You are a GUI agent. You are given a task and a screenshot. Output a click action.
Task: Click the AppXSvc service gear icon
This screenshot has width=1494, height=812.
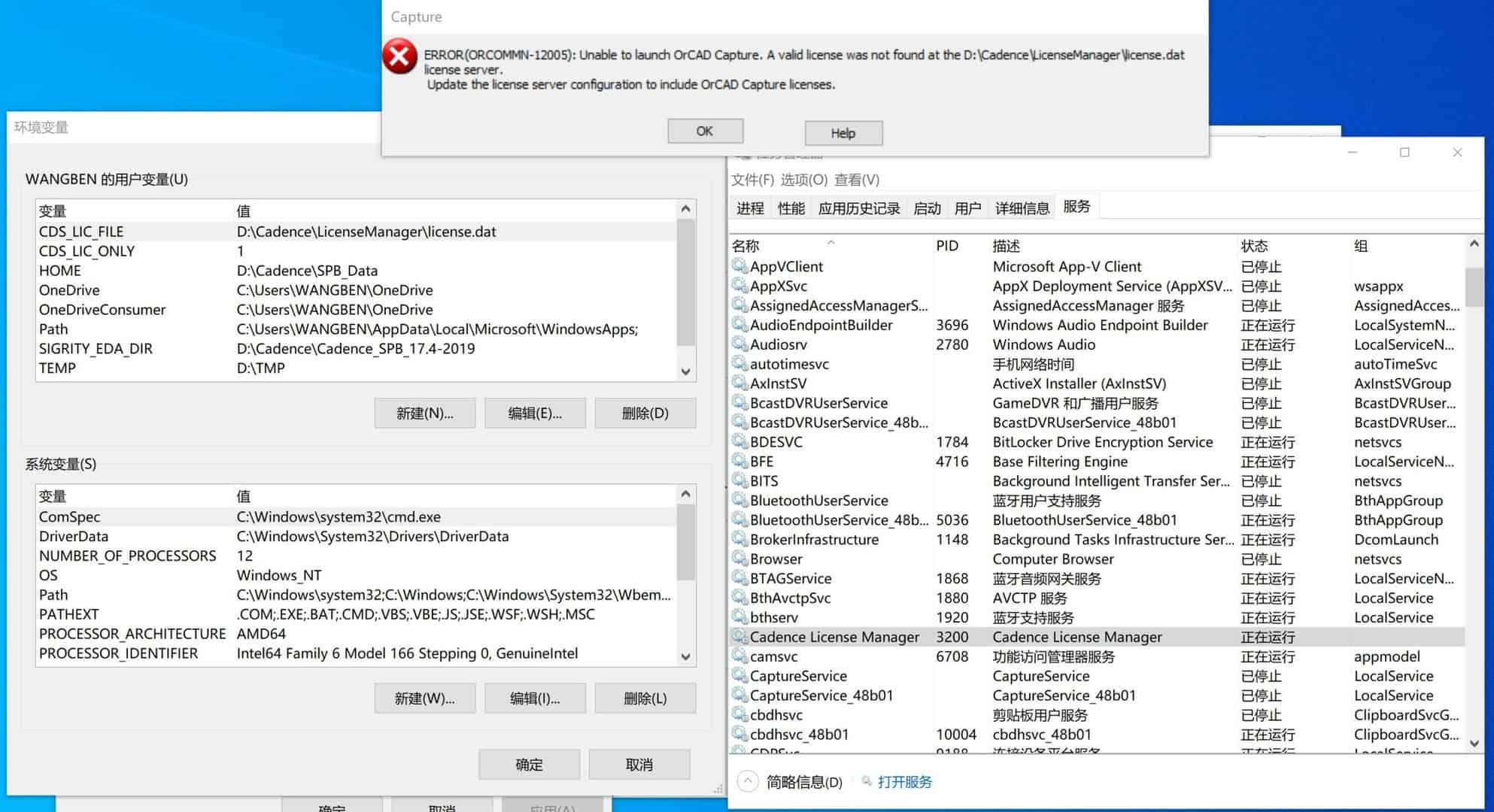739,286
